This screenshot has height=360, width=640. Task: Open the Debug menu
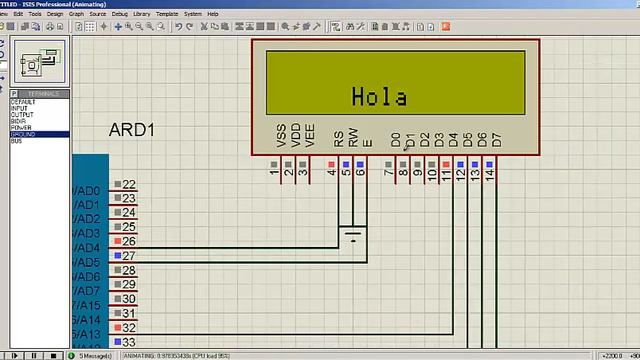(120, 14)
